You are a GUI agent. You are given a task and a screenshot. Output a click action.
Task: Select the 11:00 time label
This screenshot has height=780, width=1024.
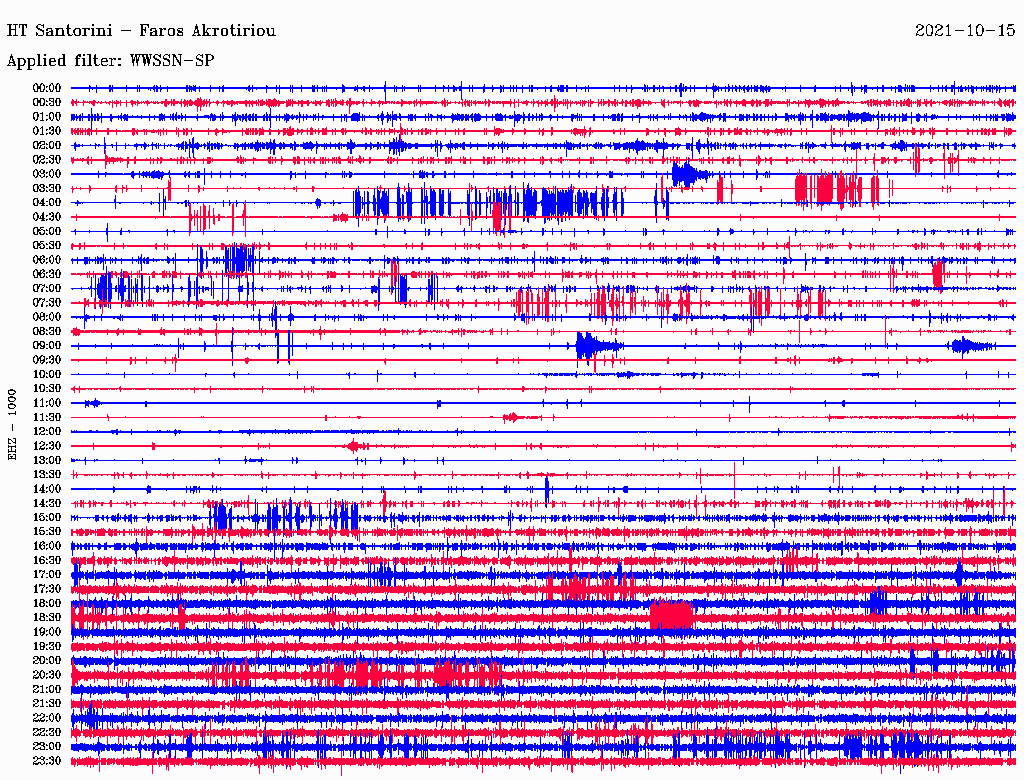(x=47, y=403)
